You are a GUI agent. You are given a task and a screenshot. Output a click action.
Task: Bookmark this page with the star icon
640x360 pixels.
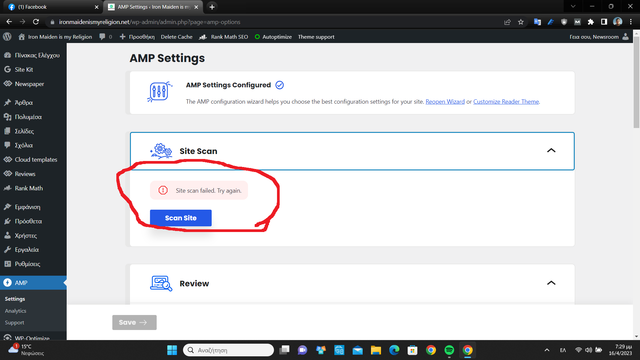521,22
